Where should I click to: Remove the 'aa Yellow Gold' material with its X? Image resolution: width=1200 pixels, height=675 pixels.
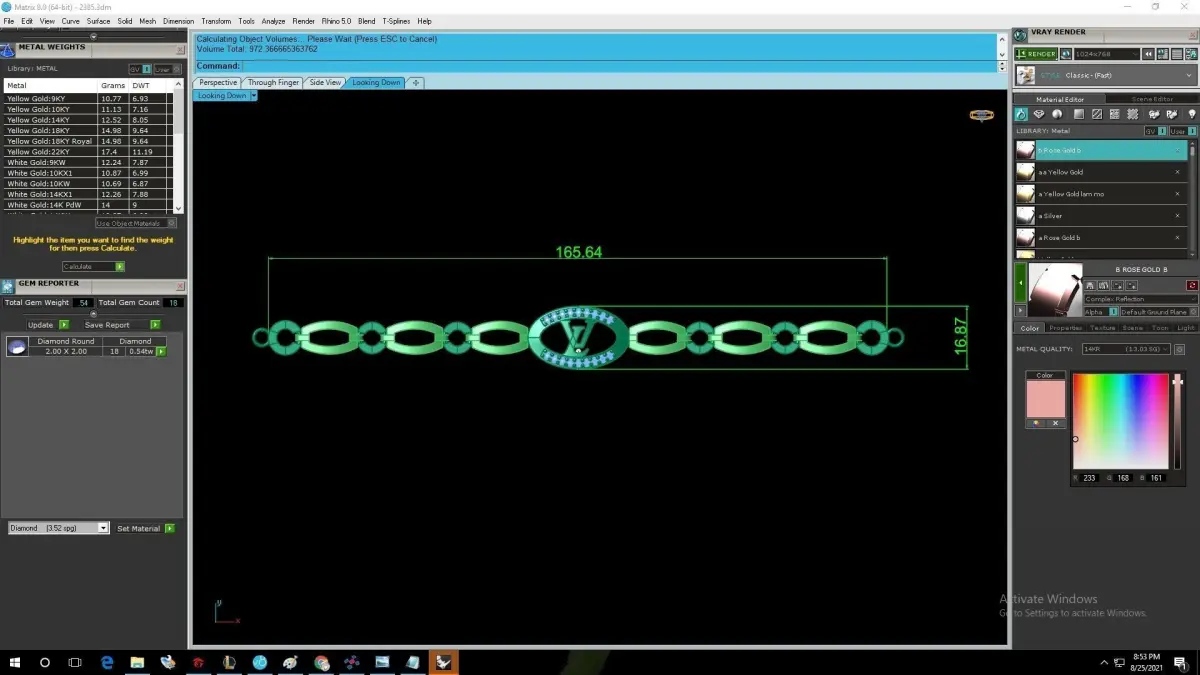pyautogui.click(x=1177, y=172)
